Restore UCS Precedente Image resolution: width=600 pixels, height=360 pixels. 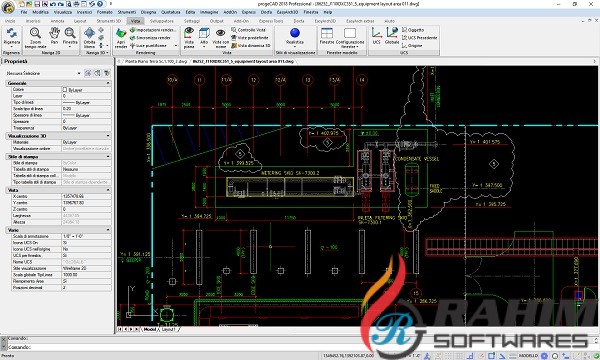(419, 38)
